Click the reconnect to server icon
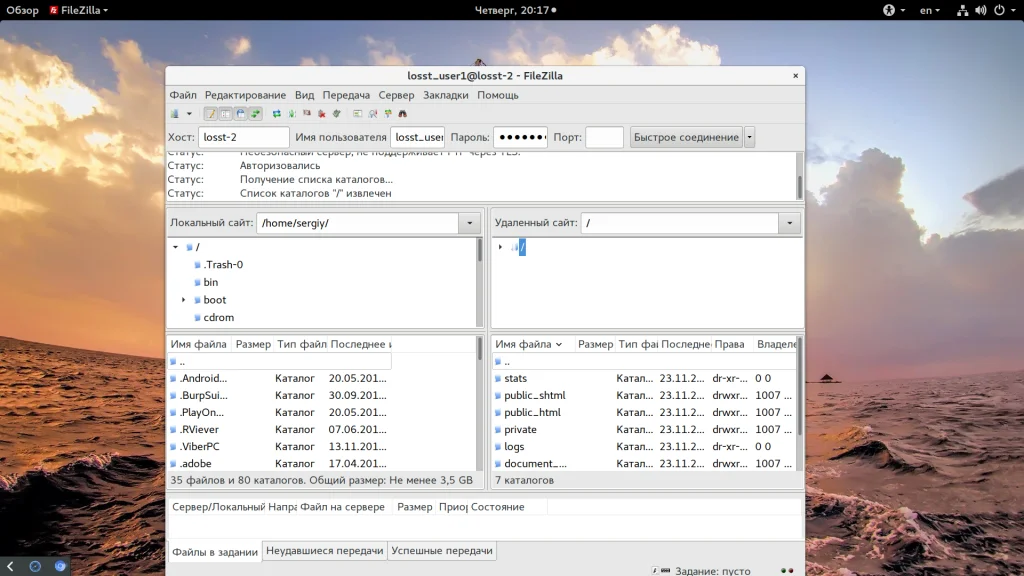Image resolution: width=1024 pixels, height=576 pixels. point(337,114)
